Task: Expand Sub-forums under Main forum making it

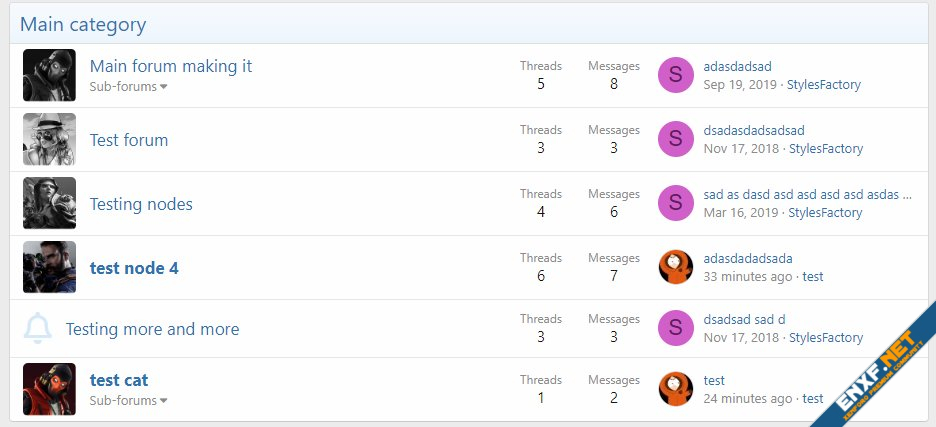Action: pos(128,87)
